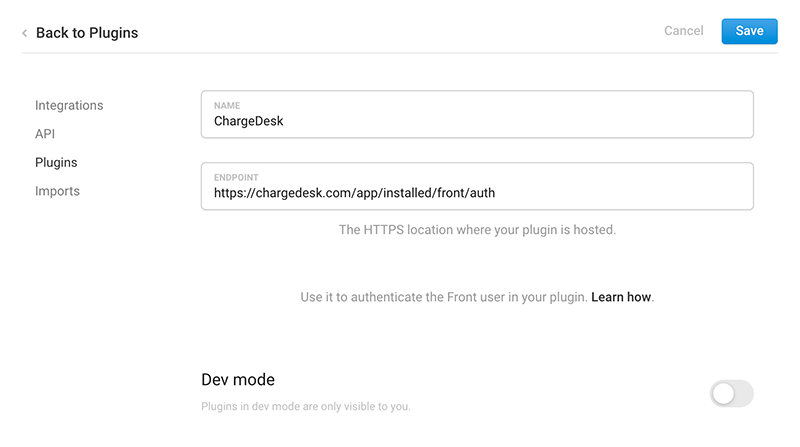
Task: Enable the Dev mode switch
Action: [x=731, y=393]
